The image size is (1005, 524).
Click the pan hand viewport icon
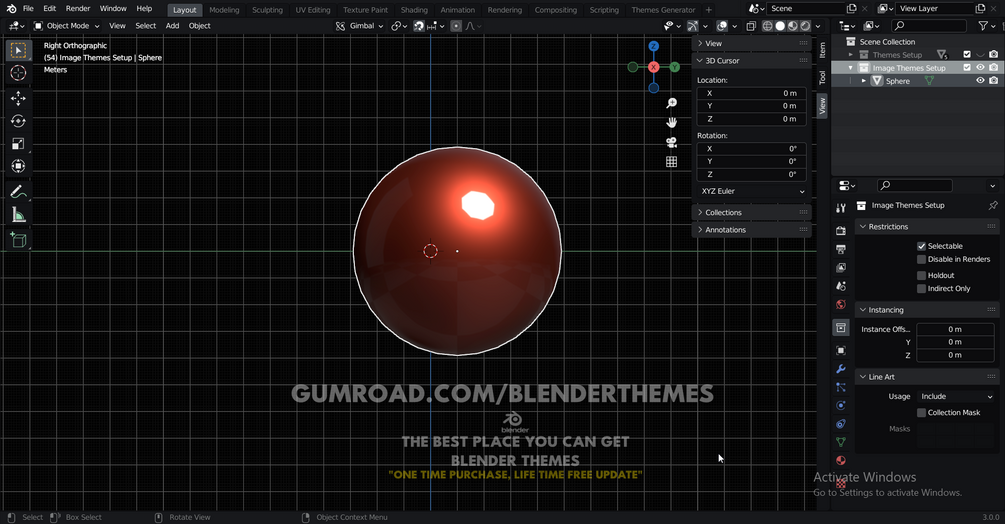click(x=671, y=122)
